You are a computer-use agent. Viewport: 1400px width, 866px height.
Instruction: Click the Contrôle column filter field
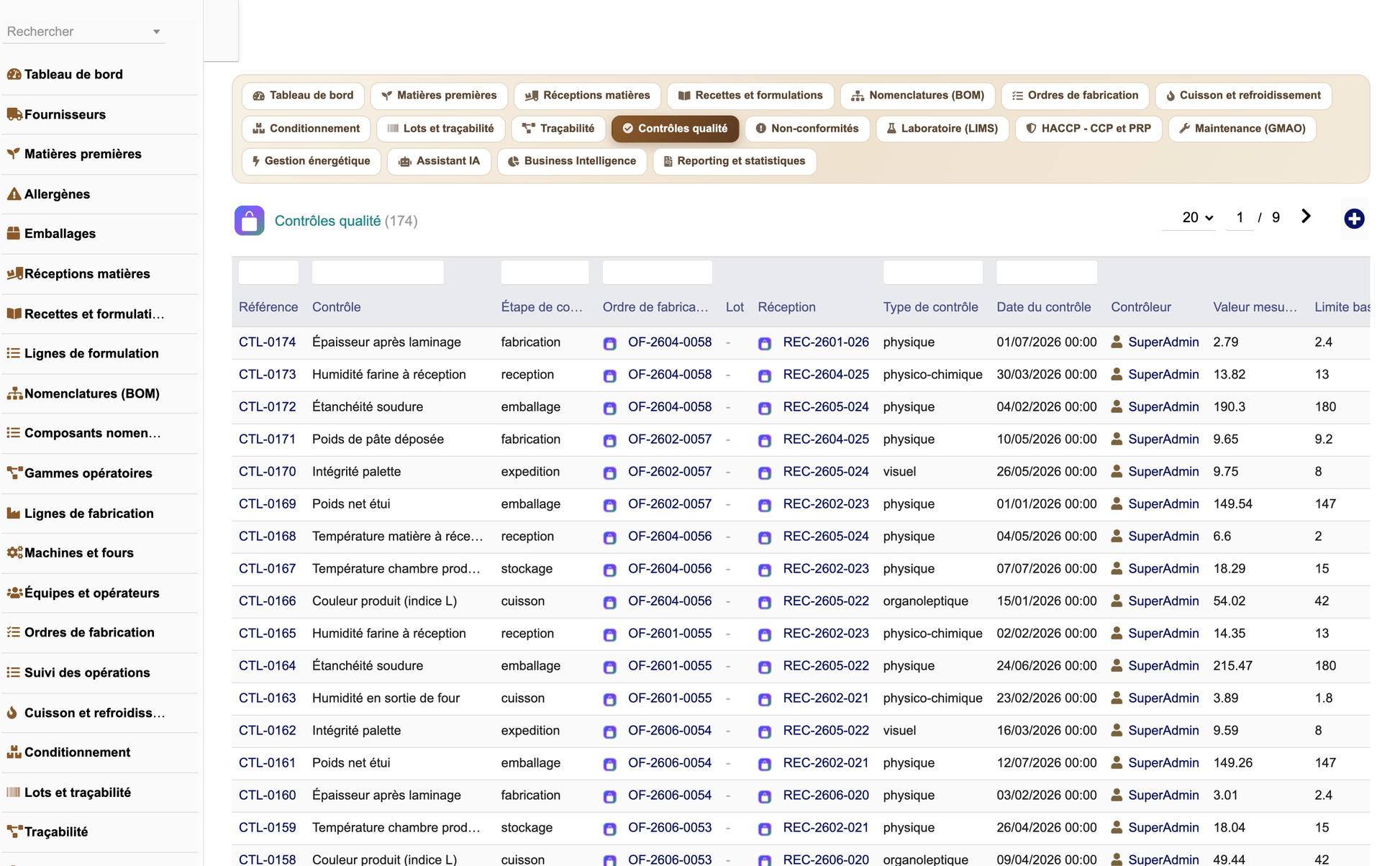pyautogui.click(x=378, y=273)
